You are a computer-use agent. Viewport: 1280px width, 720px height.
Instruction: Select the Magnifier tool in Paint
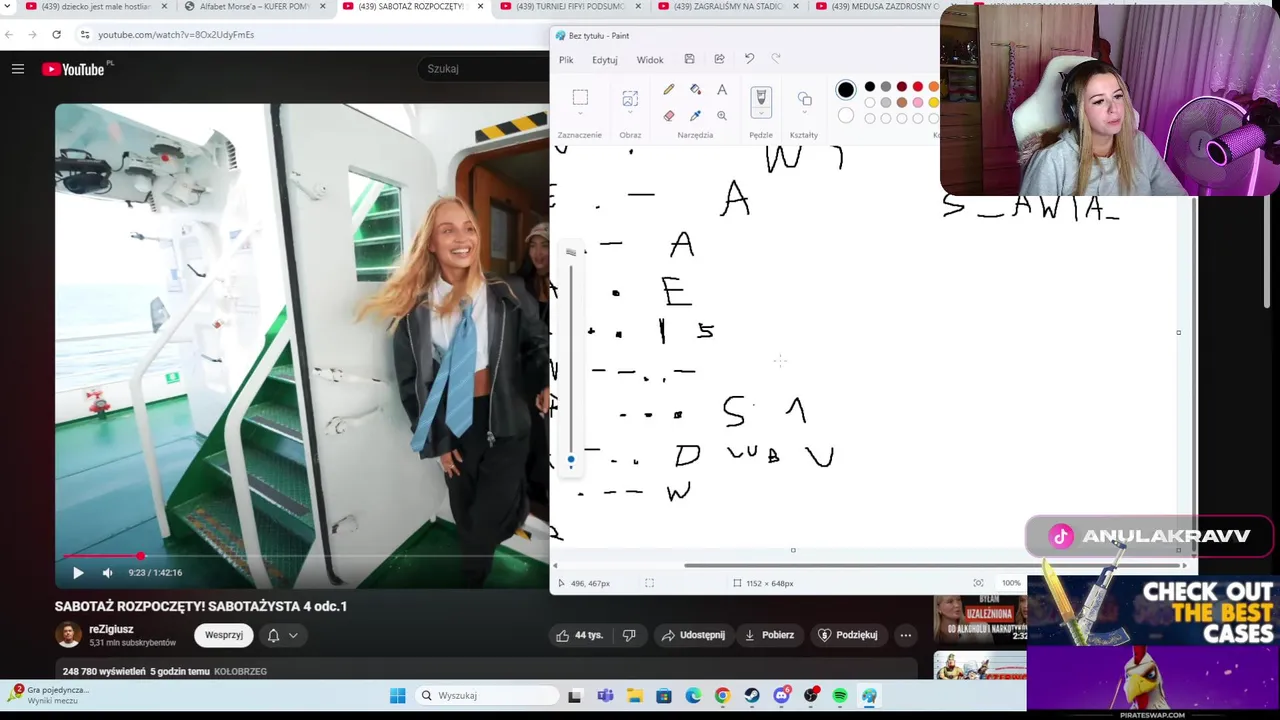click(x=722, y=115)
